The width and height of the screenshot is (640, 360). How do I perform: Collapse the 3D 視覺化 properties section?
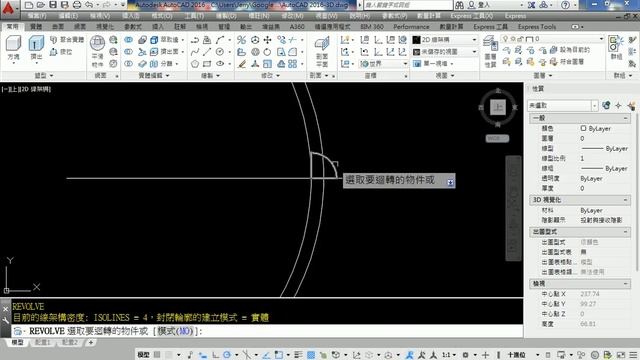point(625,200)
